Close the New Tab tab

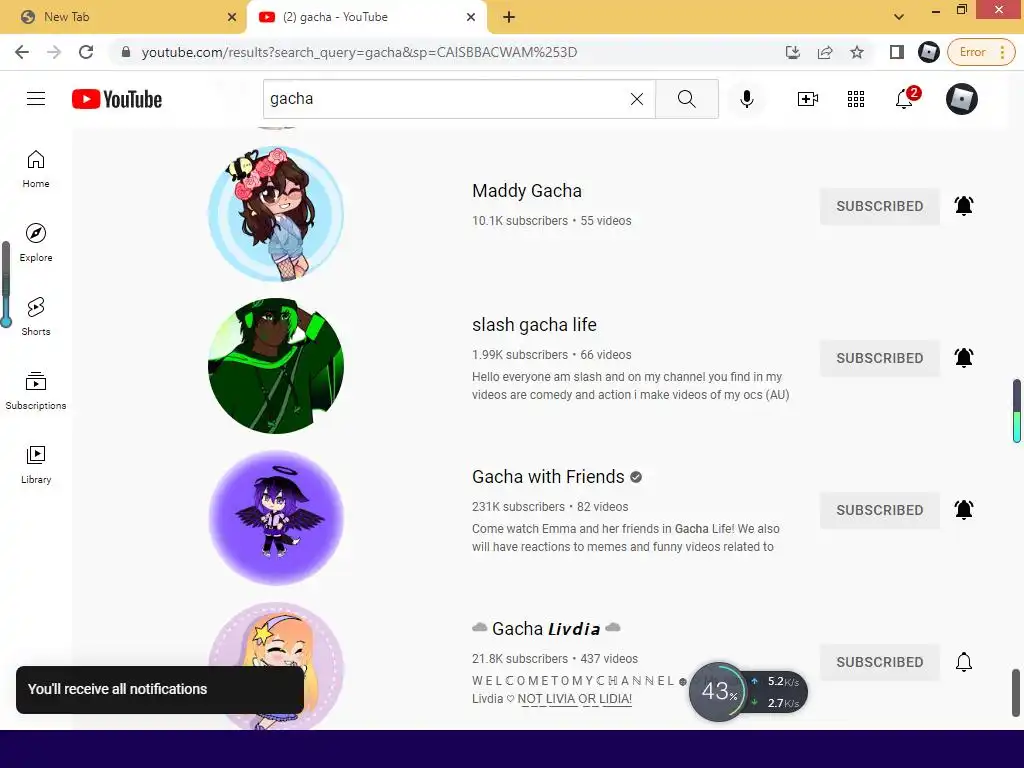[232, 17]
